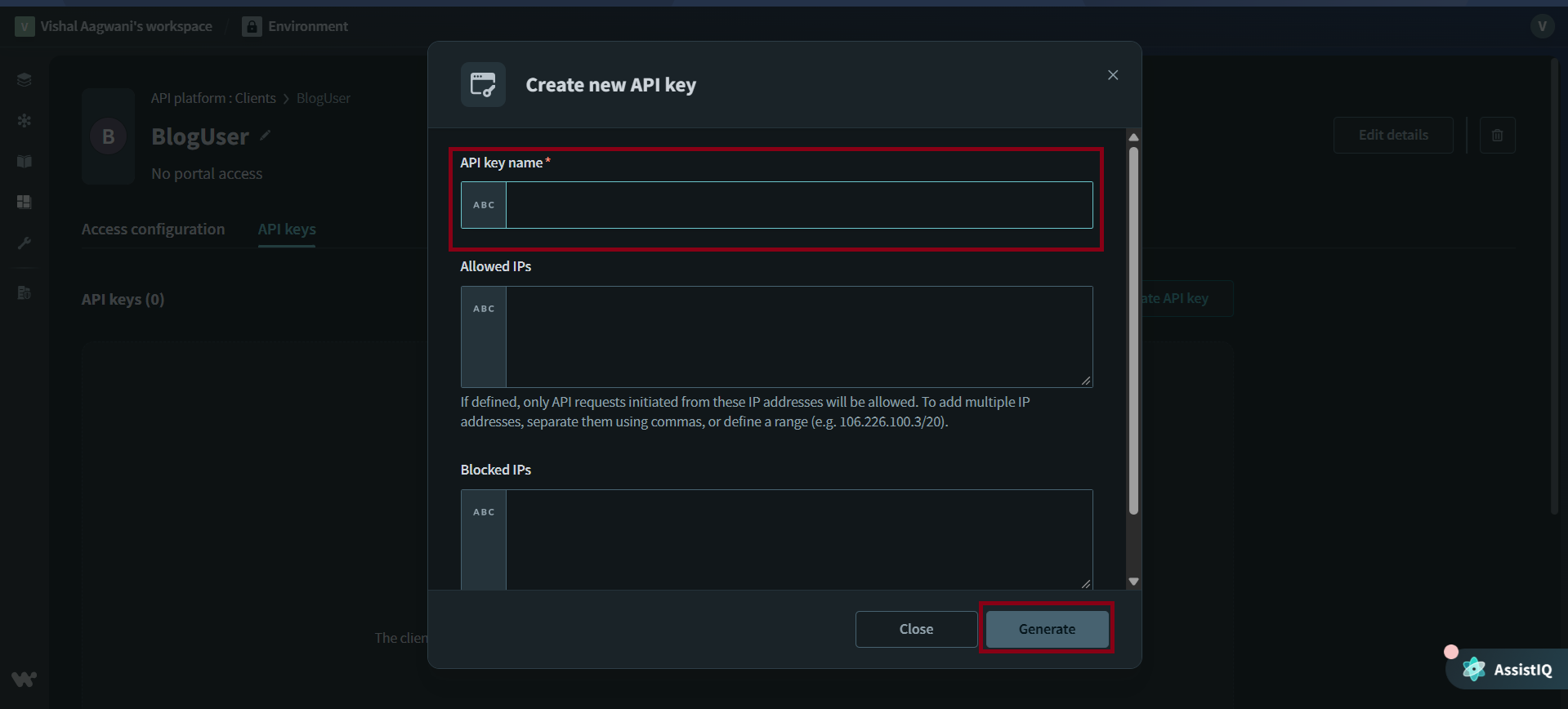
Task: Open the documentation book icon in the sidebar
Action: [x=24, y=161]
